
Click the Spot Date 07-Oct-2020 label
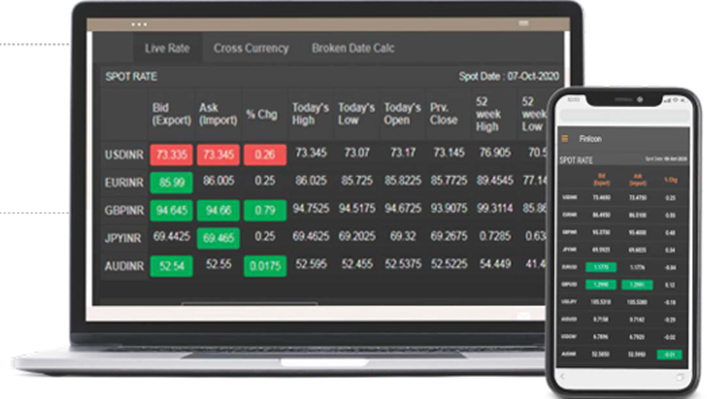[509, 76]
